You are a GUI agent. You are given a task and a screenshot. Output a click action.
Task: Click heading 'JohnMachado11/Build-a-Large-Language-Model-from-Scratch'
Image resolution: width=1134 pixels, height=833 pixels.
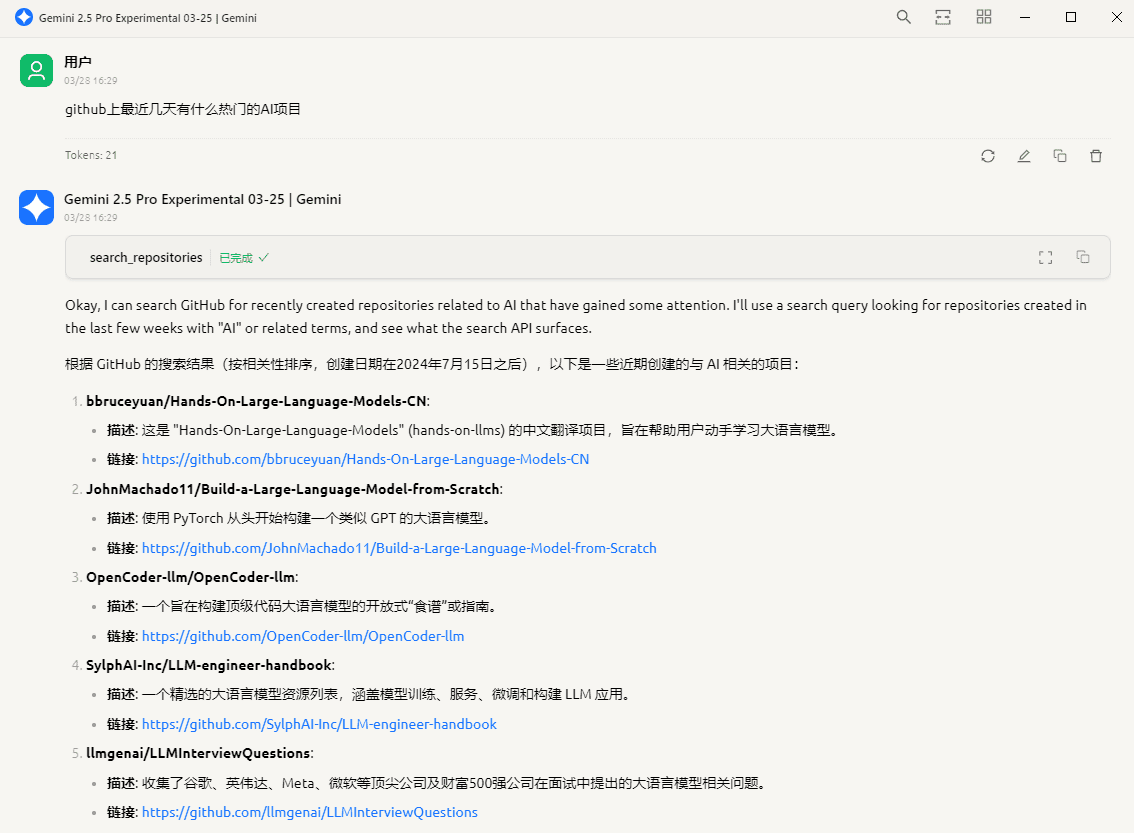click(x=293, y=490)
